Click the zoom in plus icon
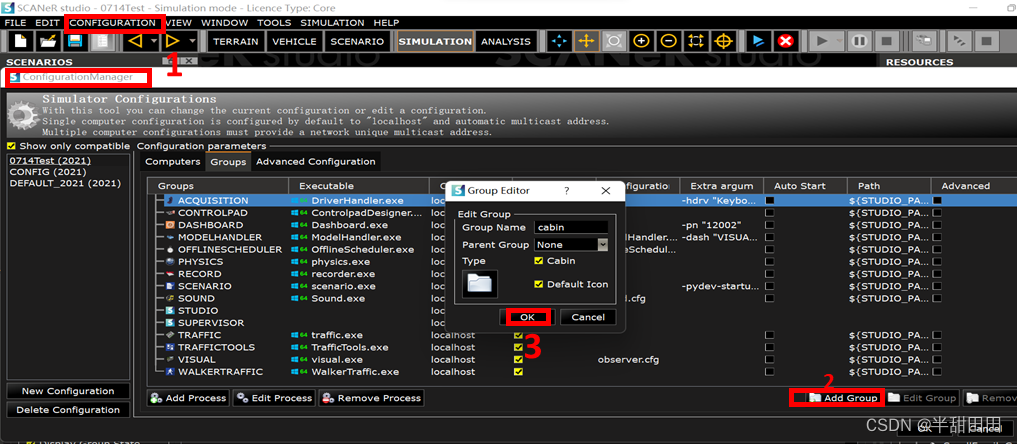This screenshot has width=1017, height=444. click(x=641, y=41)
